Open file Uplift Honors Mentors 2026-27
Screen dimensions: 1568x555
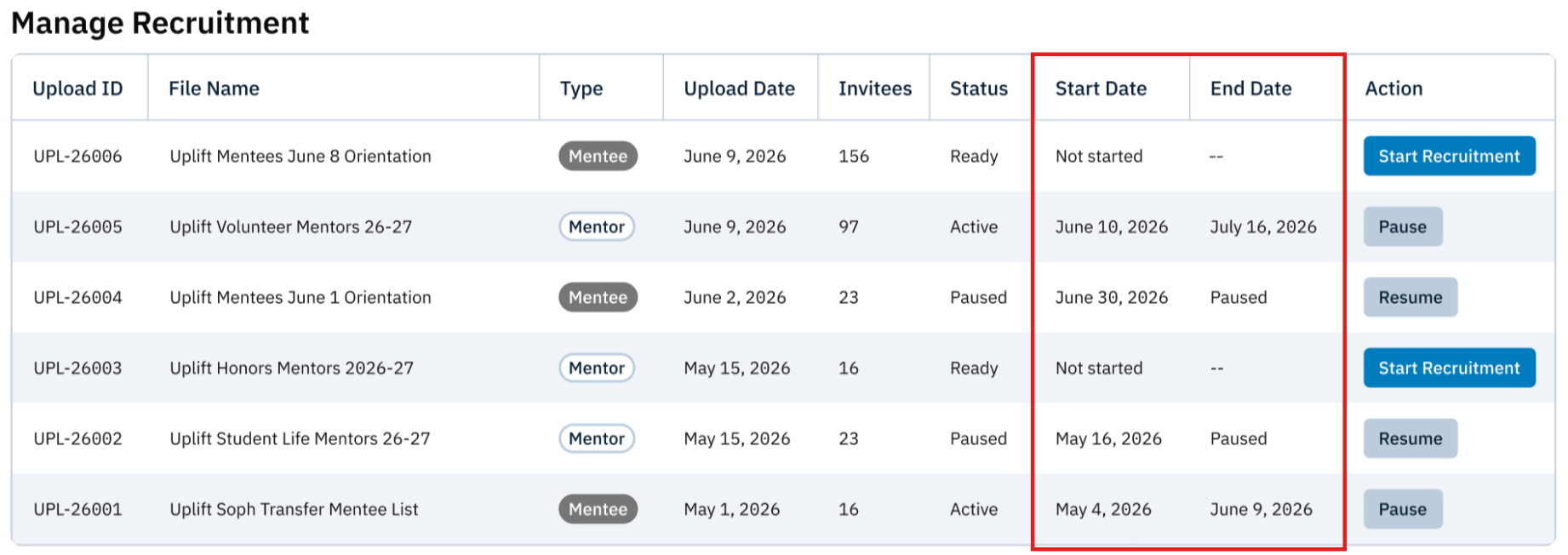[x=291, y=368]
